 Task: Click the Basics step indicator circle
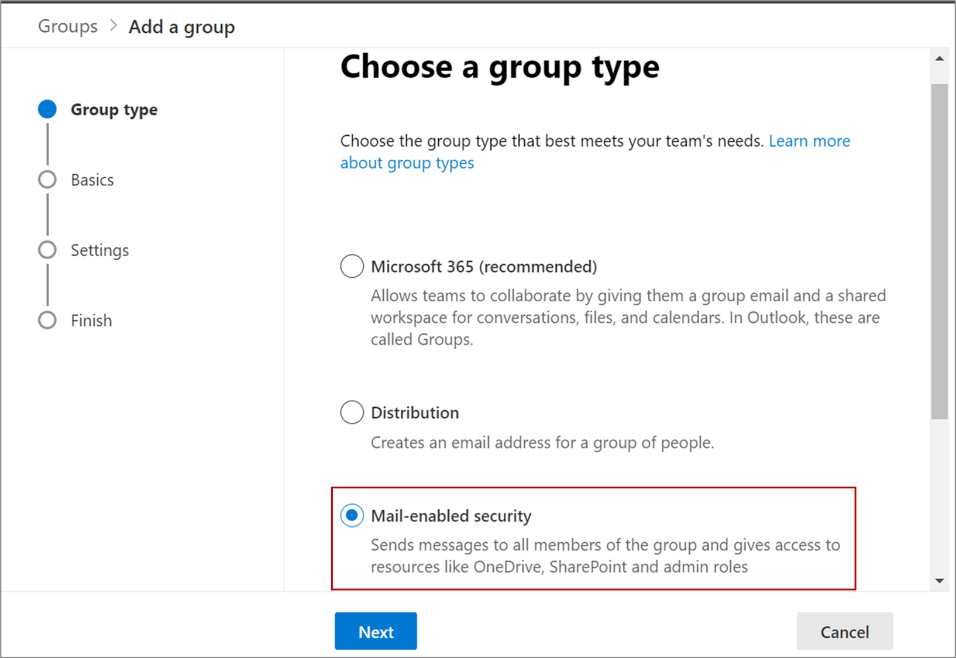coord(46,179)
